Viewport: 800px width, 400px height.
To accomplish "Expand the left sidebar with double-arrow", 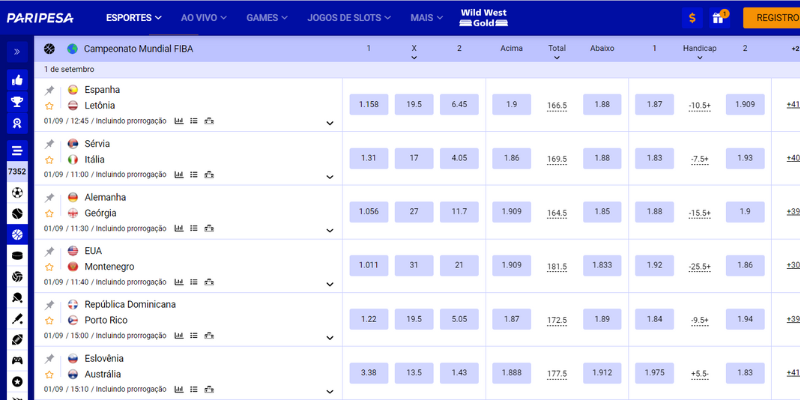I will tap(17, 51).
